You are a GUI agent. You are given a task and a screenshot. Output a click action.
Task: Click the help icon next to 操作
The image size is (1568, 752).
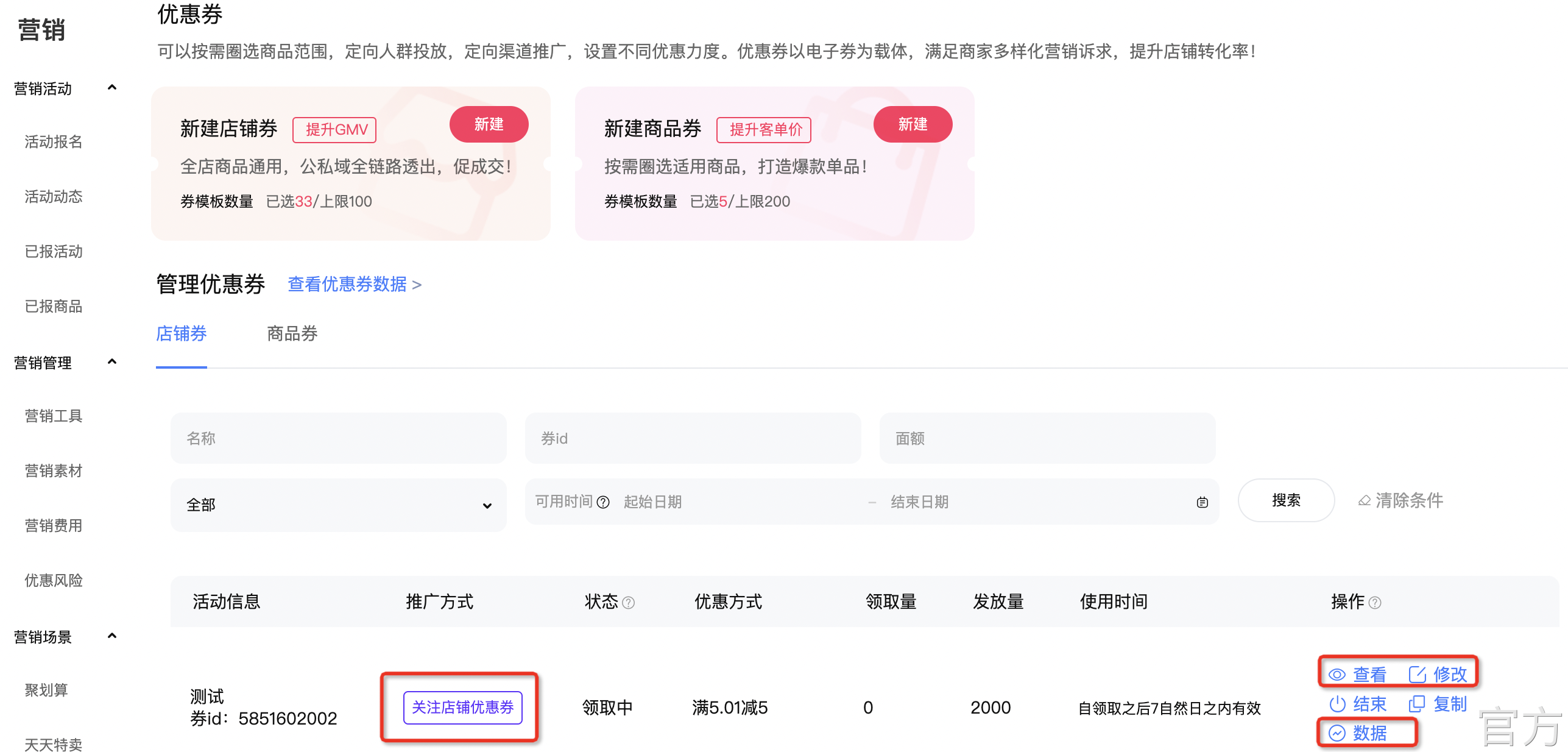1375,603
